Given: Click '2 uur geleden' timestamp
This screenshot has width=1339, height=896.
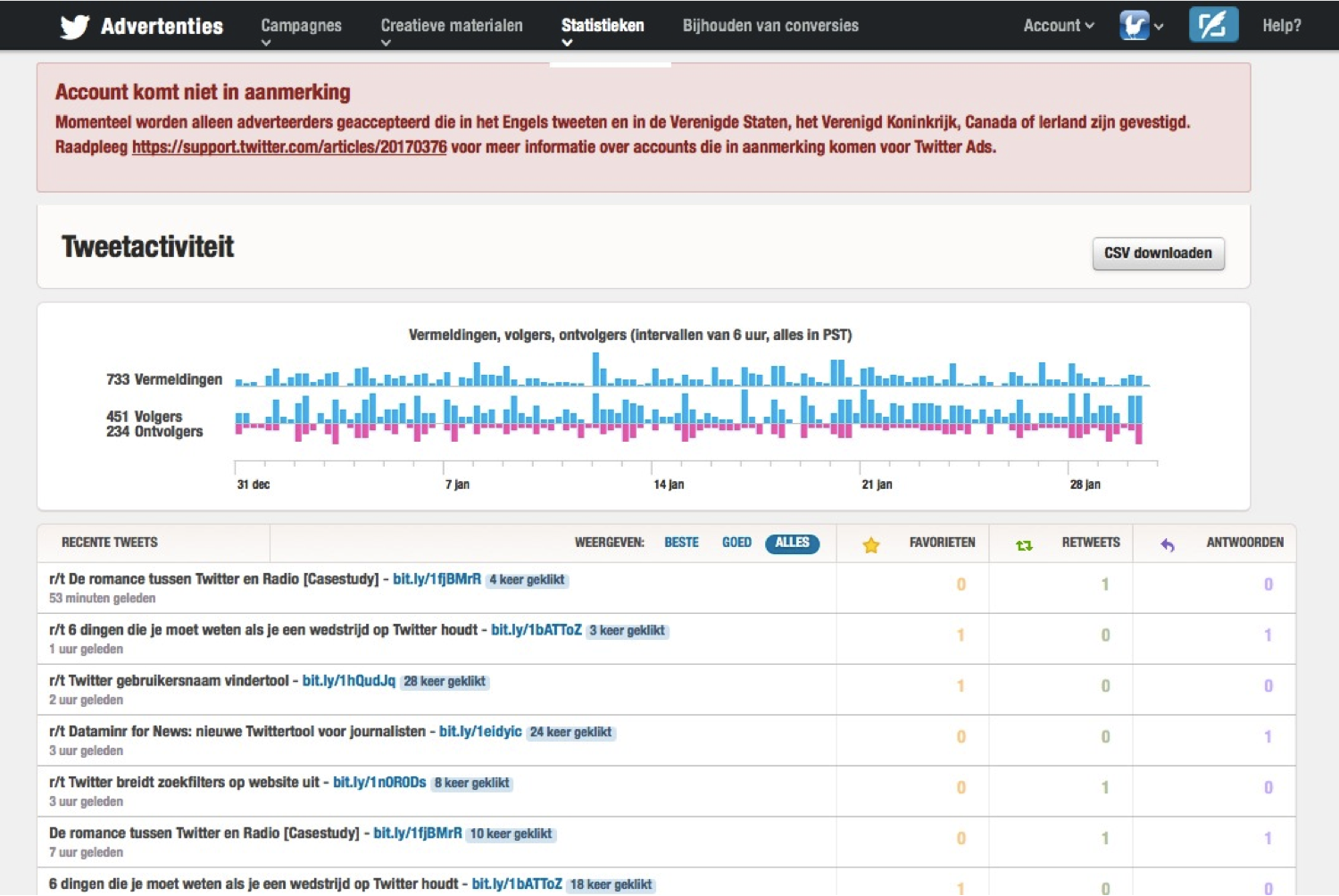Looking at the screenshot, I should (86, 700).
